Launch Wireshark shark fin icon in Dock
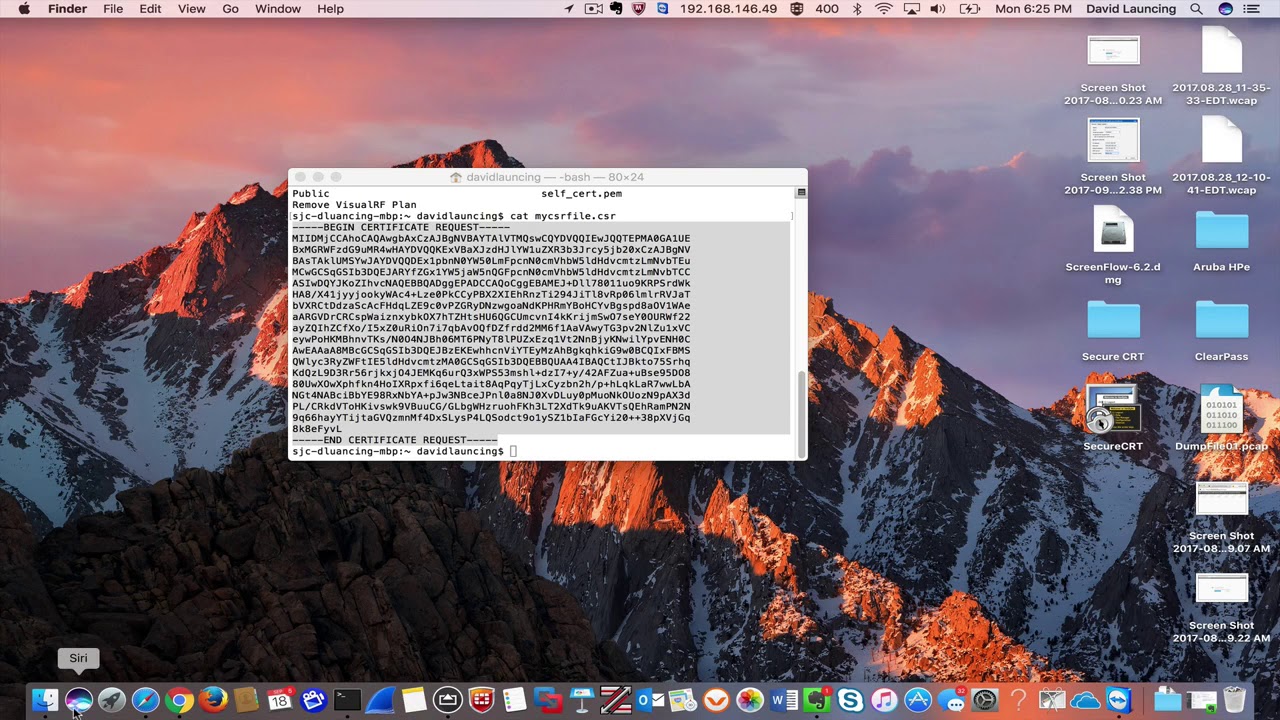The width and height of the screenshot is (1280, 720). pyautogui.click(x=380, y=700)
